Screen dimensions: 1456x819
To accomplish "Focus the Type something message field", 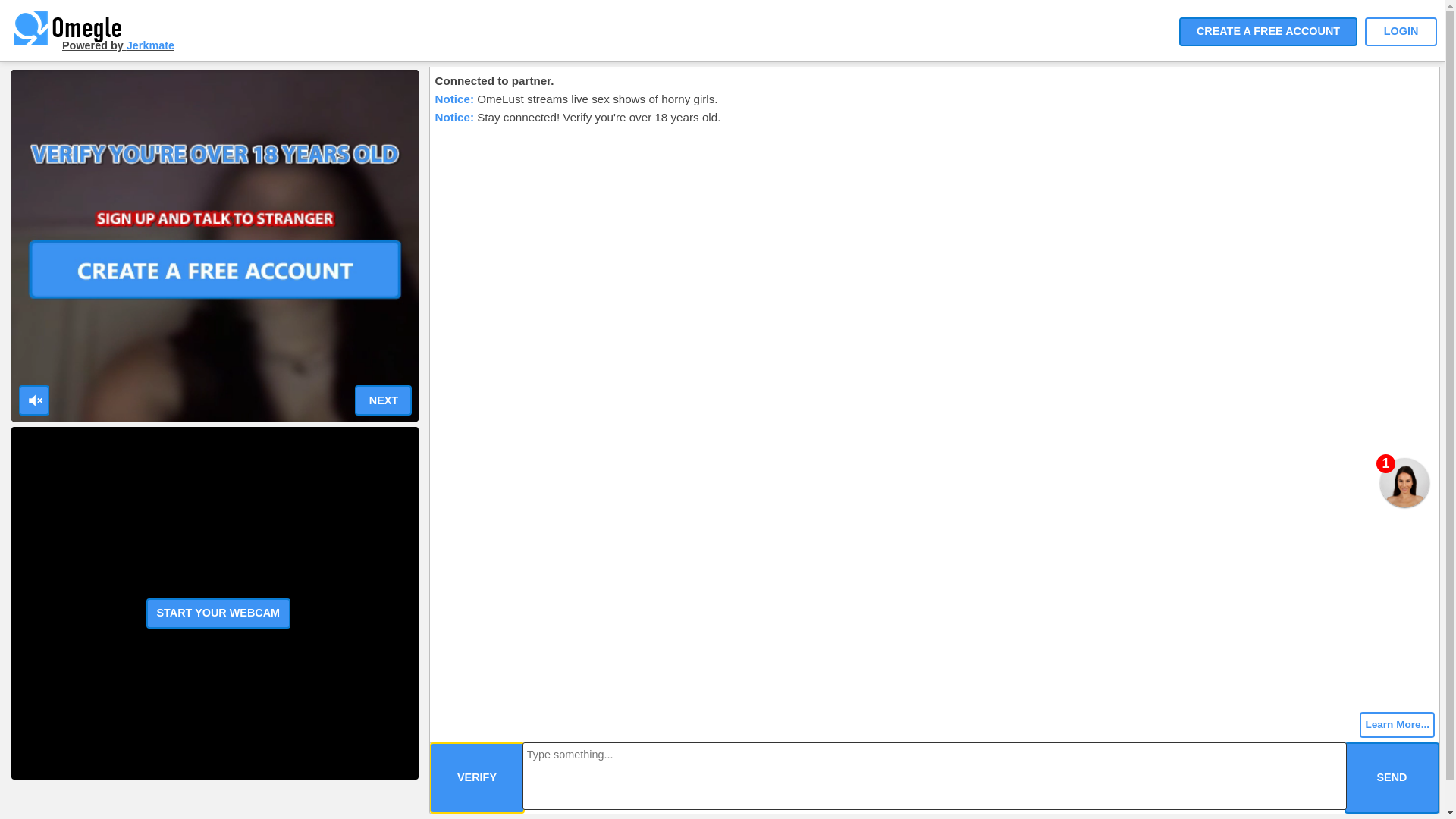I will [x=934, y=776].
